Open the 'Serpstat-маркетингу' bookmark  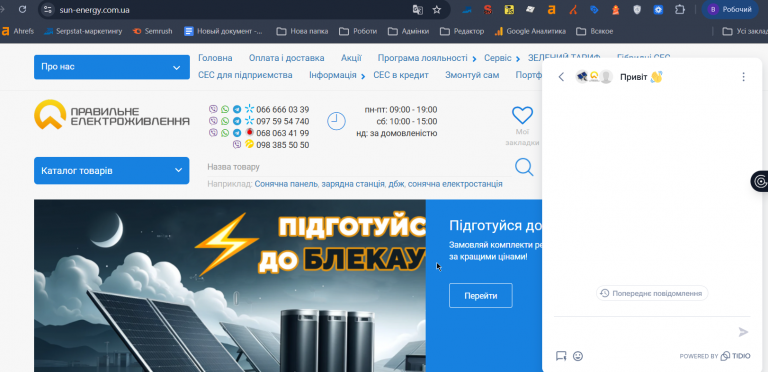click(83, 31)
